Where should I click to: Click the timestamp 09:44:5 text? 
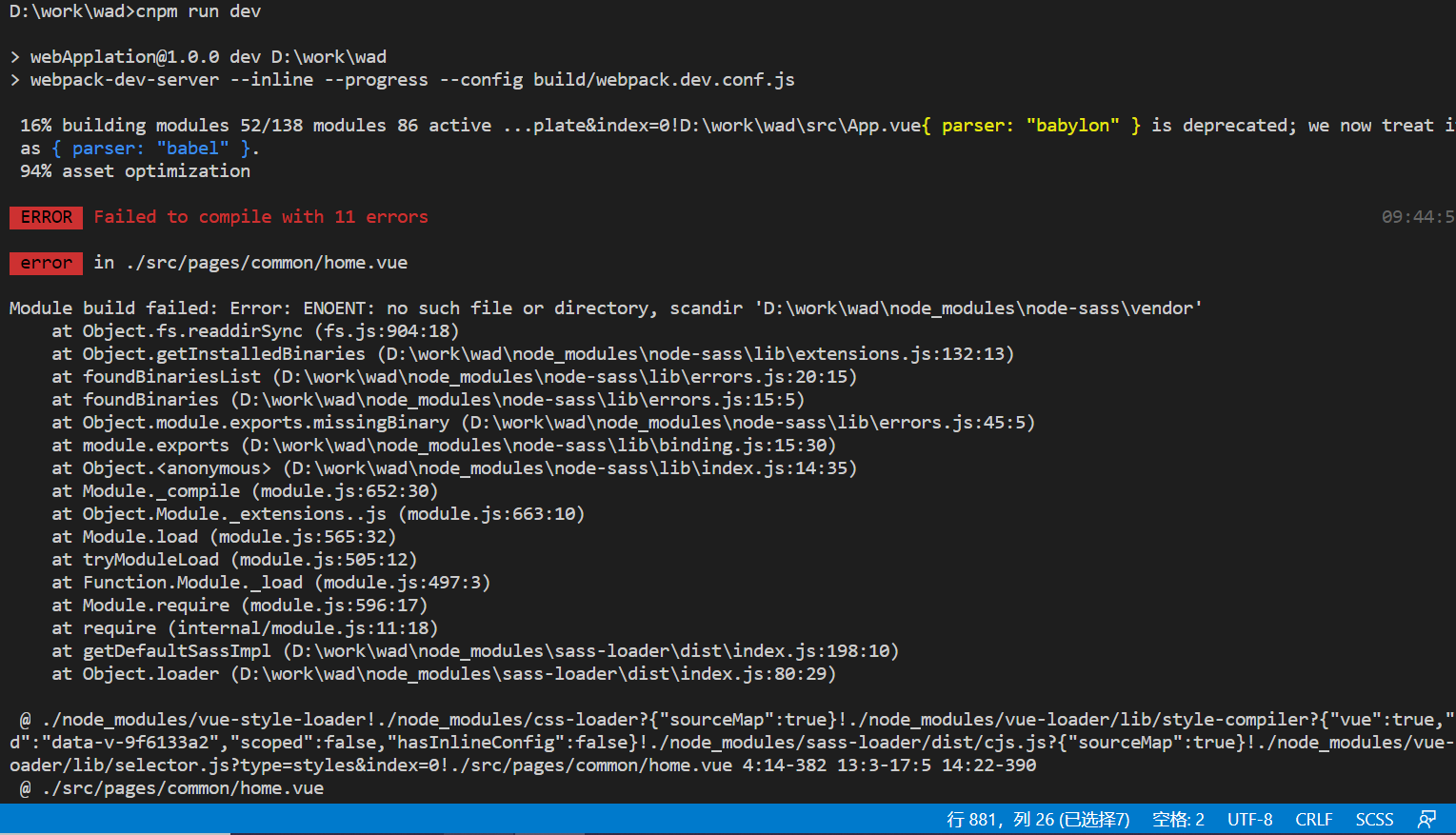tap(1418, 217)
